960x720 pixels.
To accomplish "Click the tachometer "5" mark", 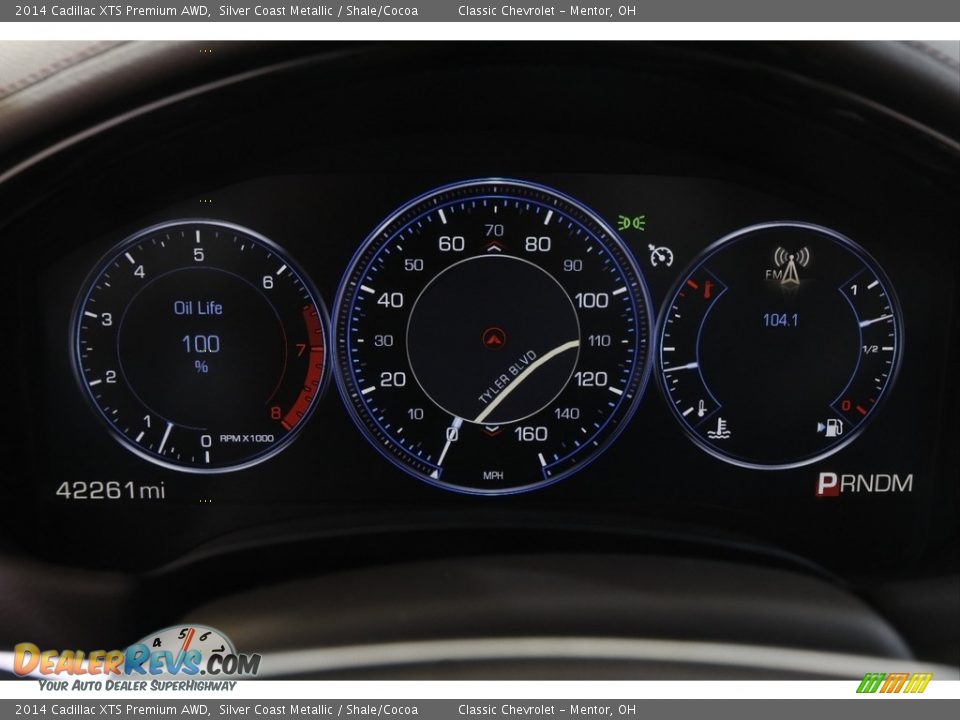I will pos(198,255).
